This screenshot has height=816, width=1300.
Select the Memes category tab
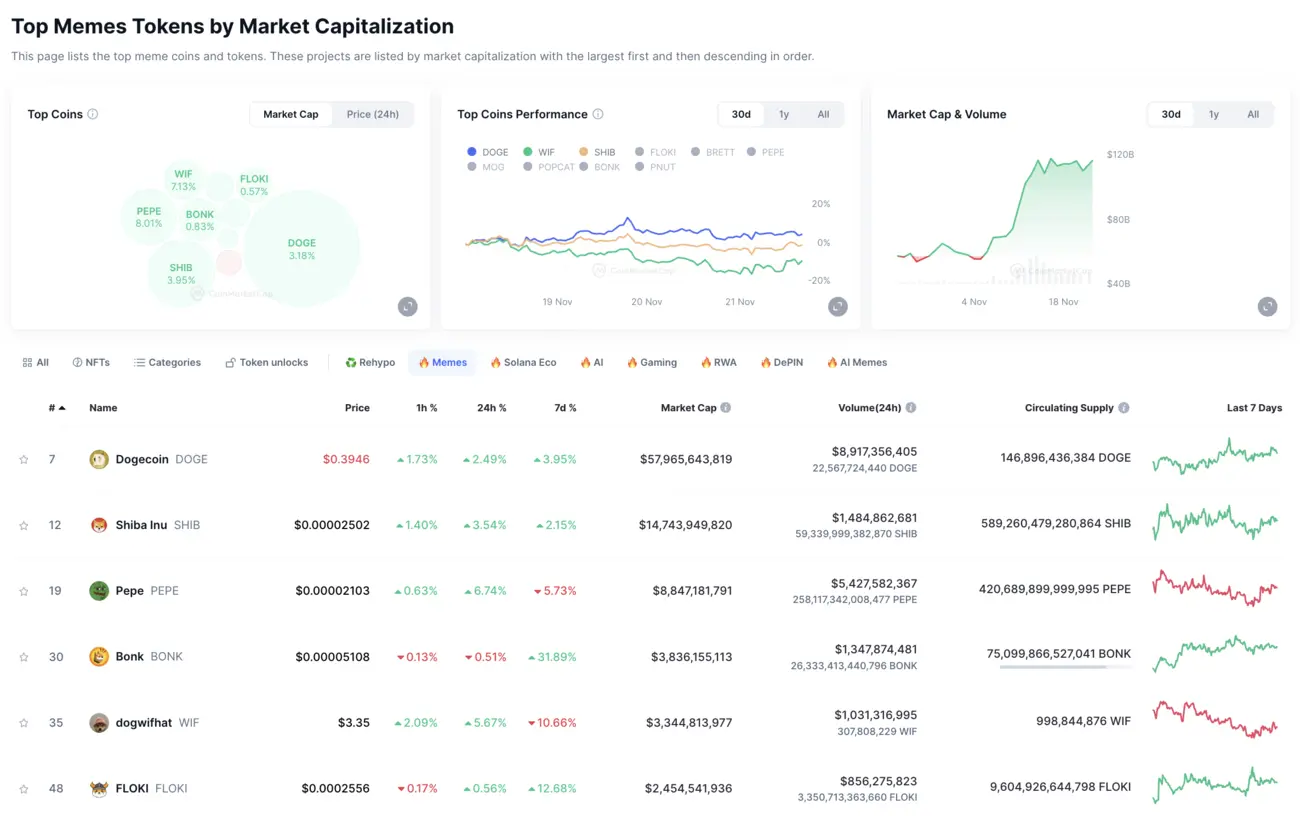(x=442, y=363)
